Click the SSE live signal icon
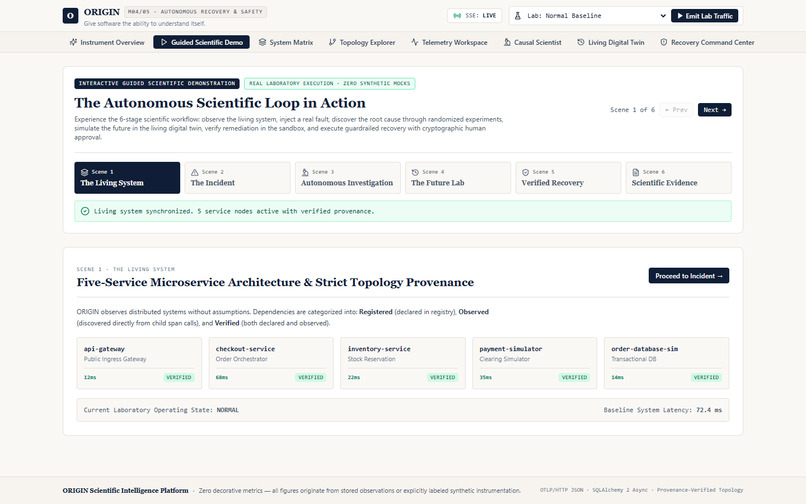 pos(457,15)
